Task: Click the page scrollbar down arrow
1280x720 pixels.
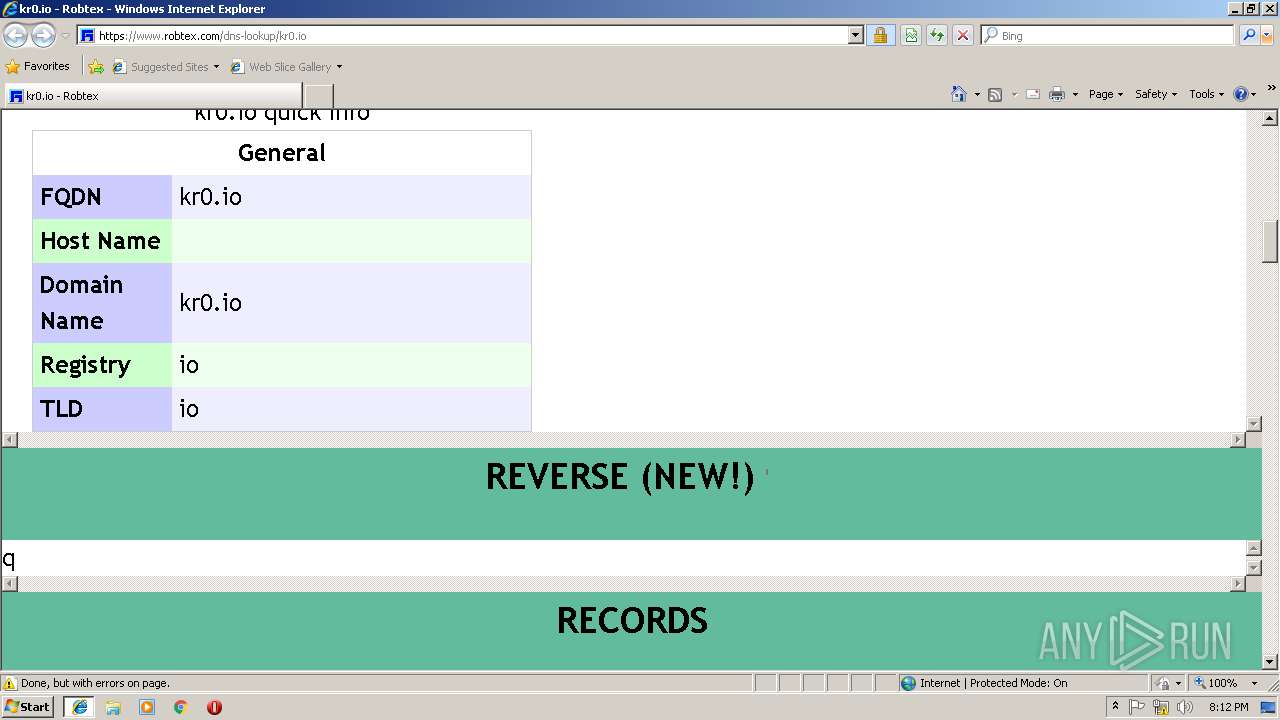Action: pyautogui.click(x=1271, y=661)
